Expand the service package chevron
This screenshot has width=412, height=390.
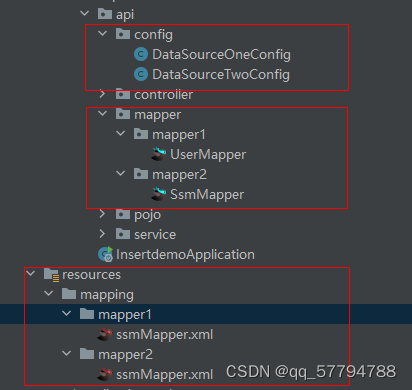pyautogui.click(x=103, y=234)
